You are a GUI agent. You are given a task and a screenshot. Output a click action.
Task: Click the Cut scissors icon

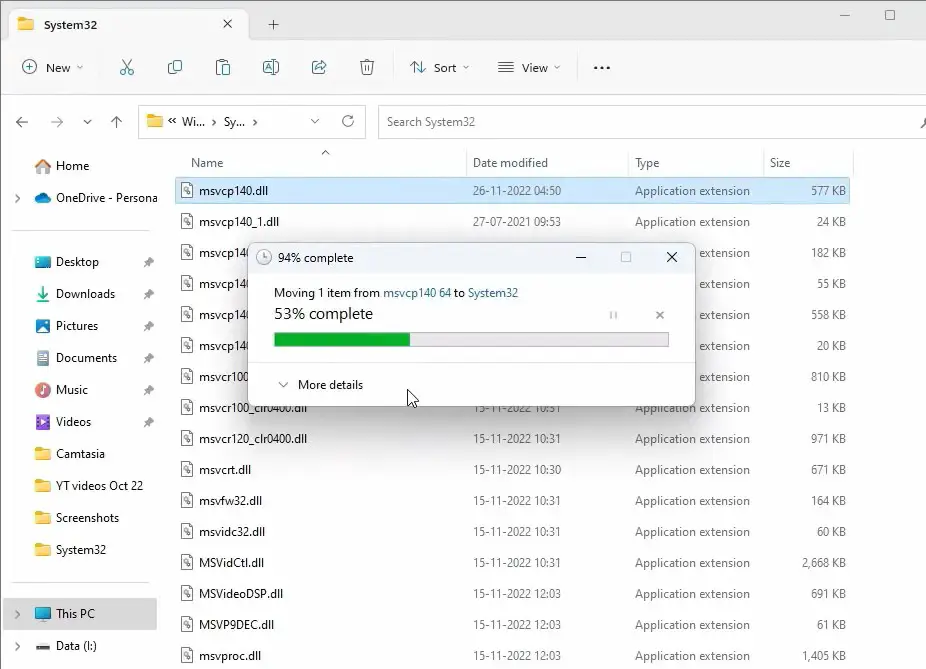126,67
